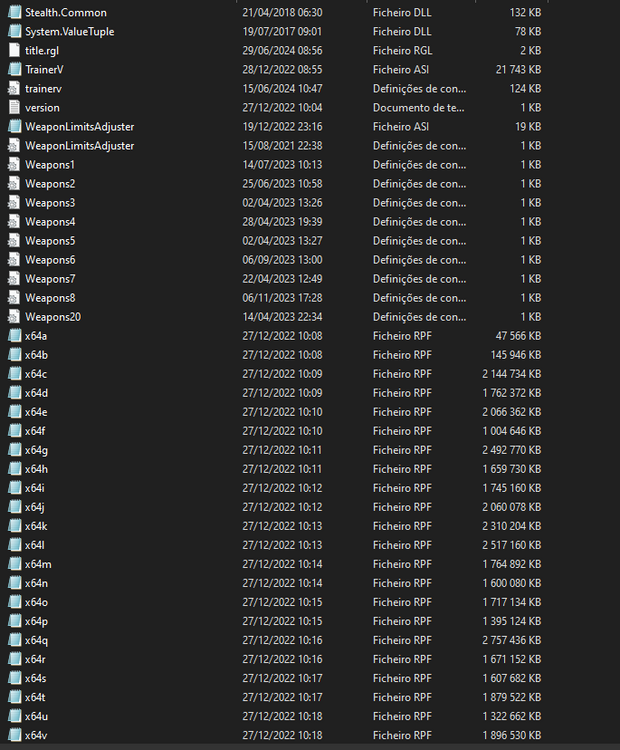Click the file name x64r
The width and height of the screenshot is (620, 750).
coord(35,659)
